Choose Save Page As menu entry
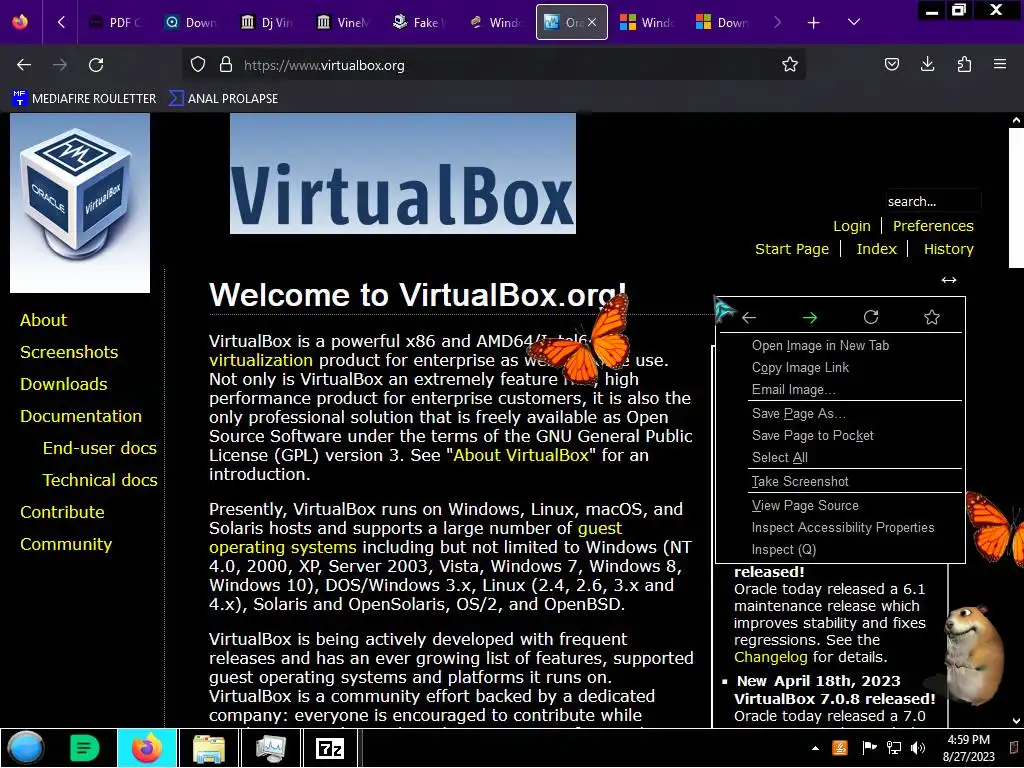Screen dimensions: 1024x768 (x=840, y=413)
